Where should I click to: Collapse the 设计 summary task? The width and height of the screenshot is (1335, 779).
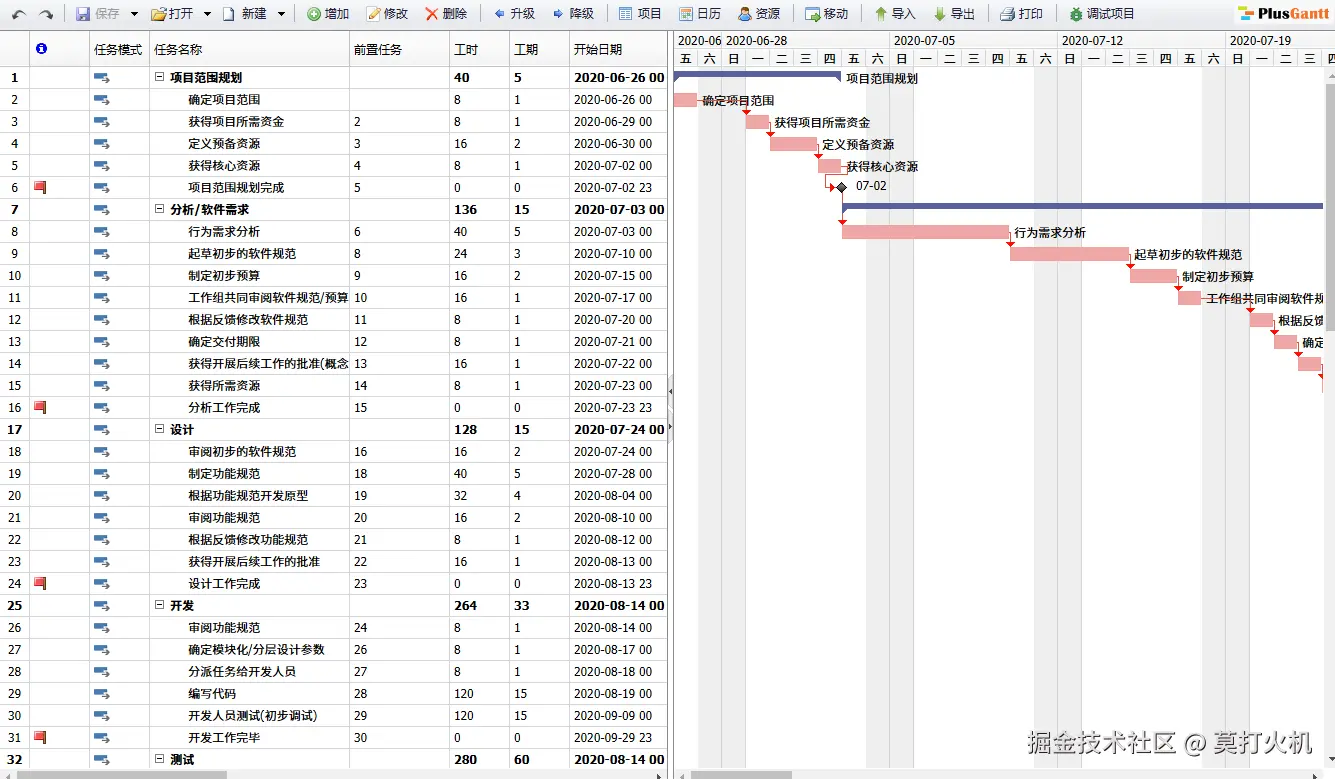(160, 429)
